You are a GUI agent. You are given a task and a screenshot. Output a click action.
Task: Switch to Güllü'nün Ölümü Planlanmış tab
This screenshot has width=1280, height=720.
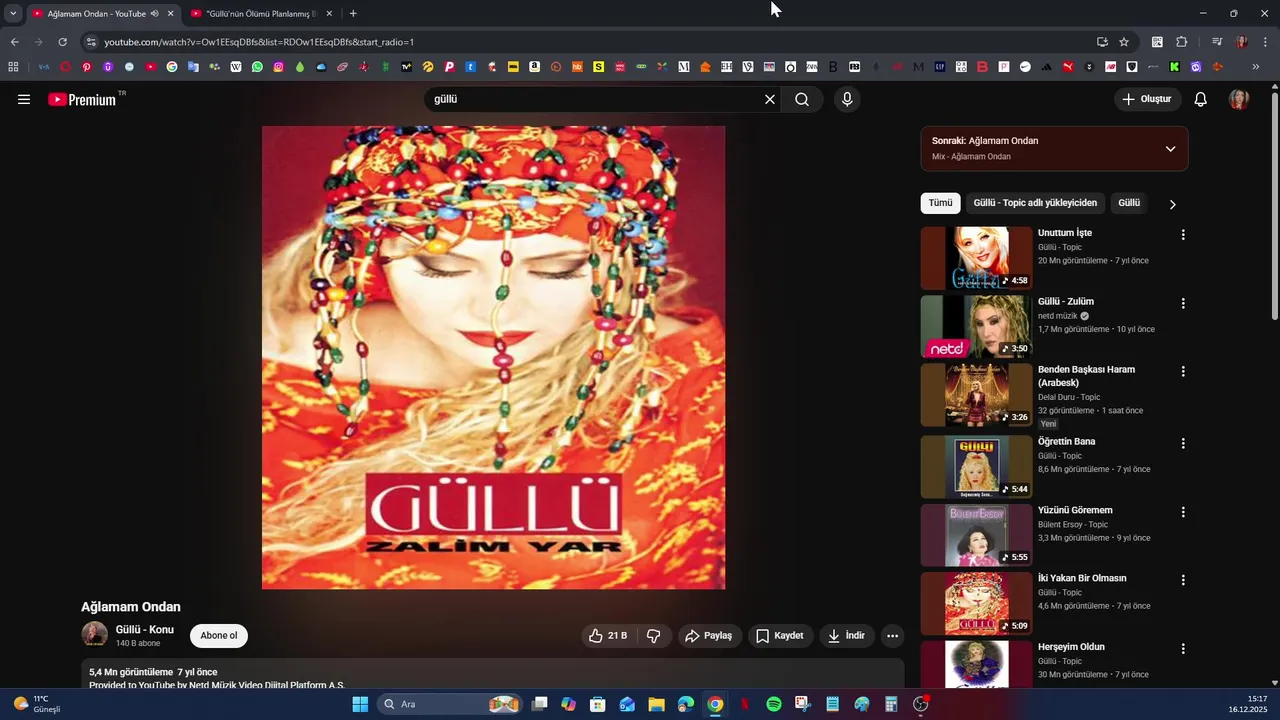click(x=260, y=13)
